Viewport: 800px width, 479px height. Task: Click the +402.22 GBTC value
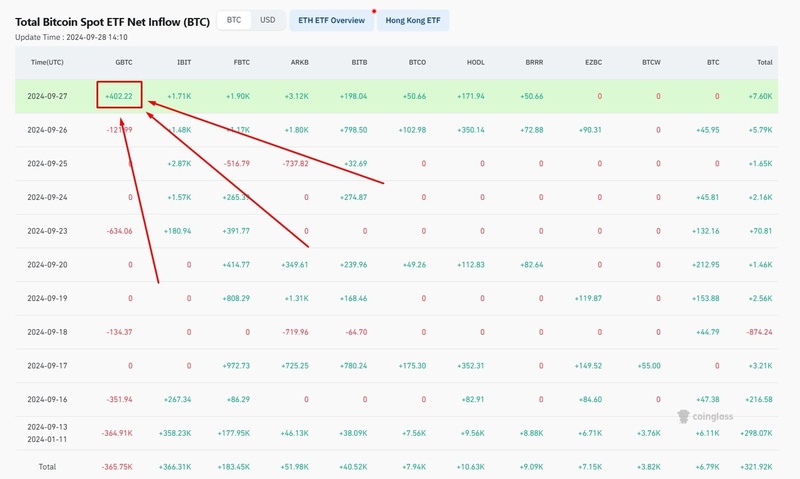(119, 96)
